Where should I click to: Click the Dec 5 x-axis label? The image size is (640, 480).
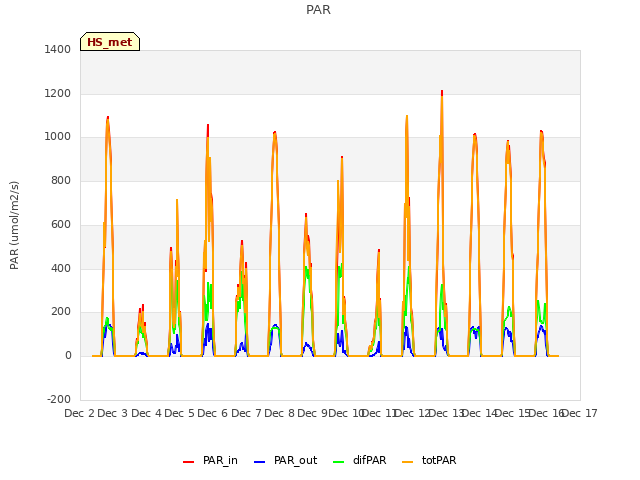click(179, 413)
